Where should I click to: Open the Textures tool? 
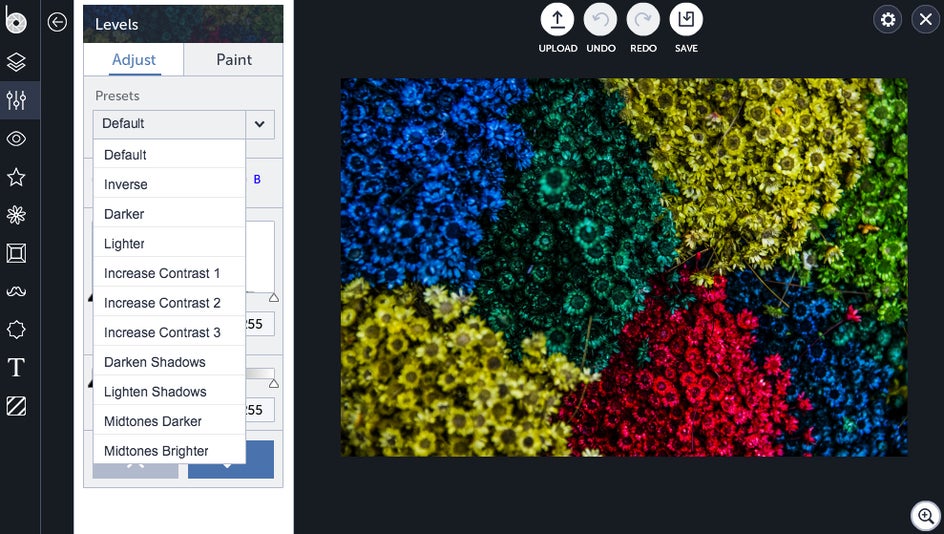click(x=16, y=406)
